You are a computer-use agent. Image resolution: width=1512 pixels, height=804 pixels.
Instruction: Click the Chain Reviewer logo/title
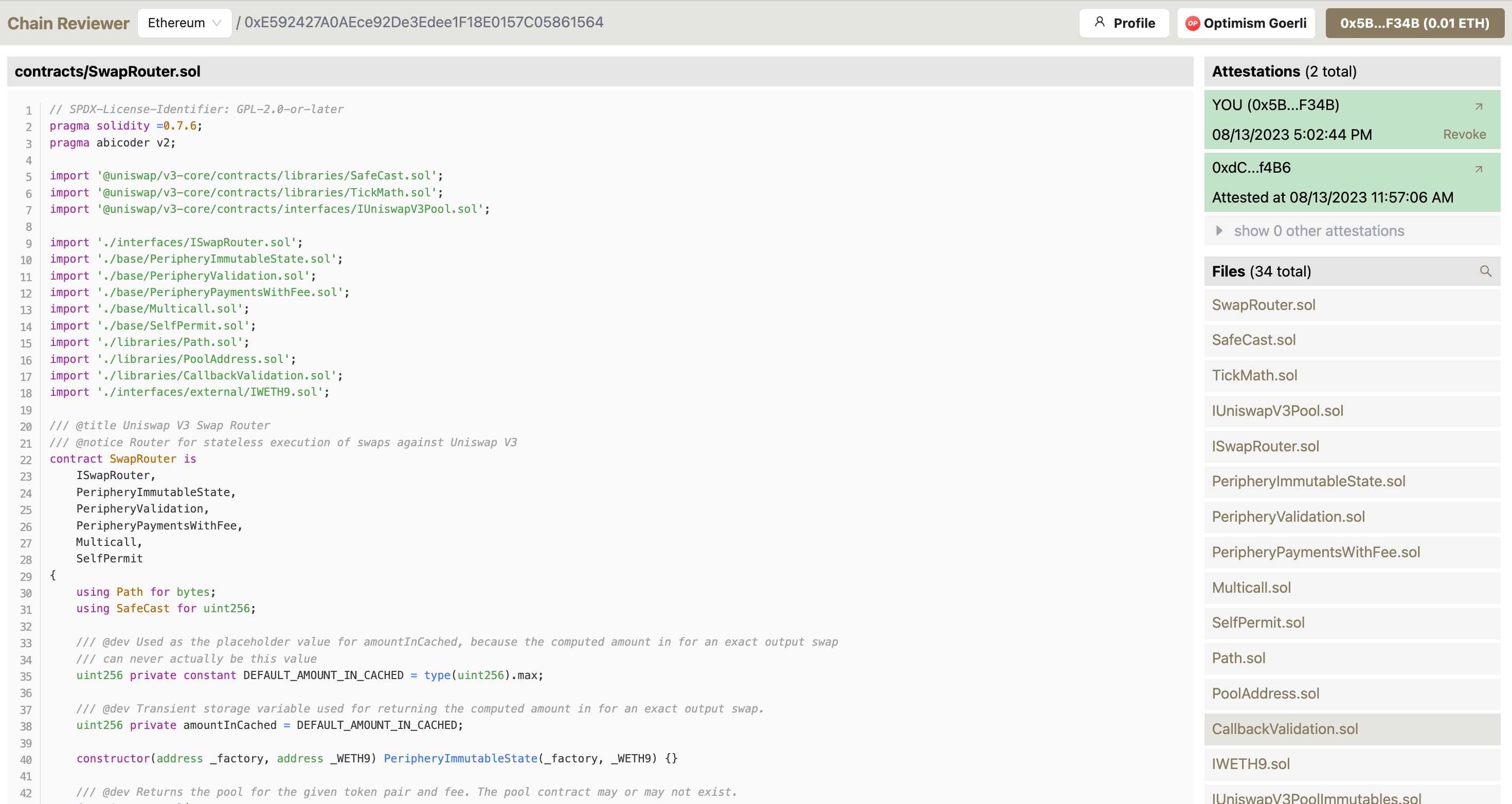69,22
